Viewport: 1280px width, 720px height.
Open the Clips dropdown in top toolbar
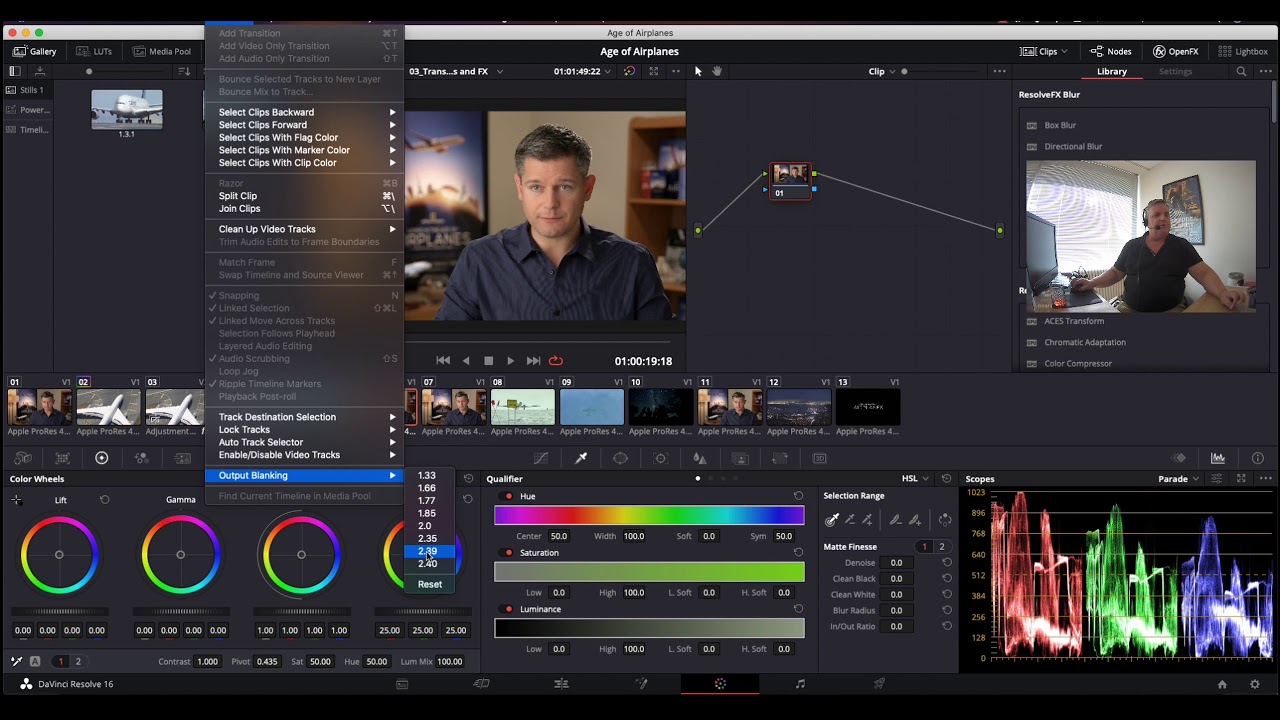click(x=1043, y=51)
